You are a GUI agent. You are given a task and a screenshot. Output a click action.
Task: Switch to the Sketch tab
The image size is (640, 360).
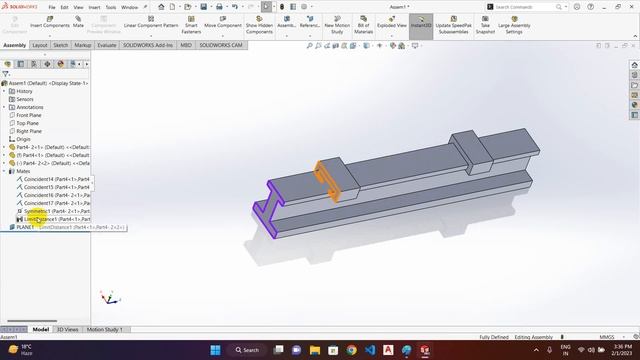click(x=60, y=45)
